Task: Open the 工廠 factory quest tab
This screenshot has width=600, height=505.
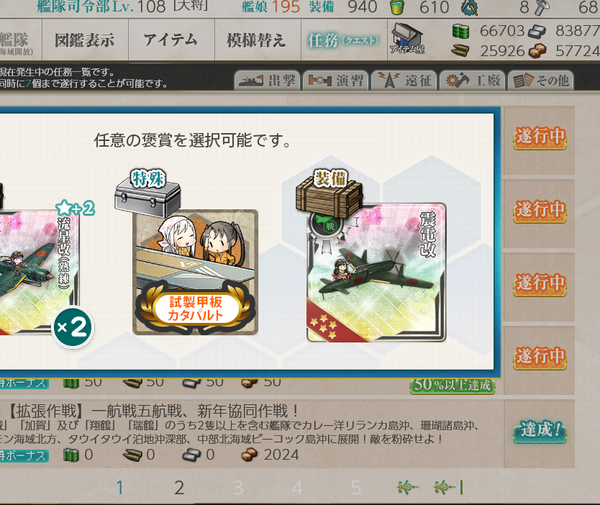Action: [x=473, y=80]
